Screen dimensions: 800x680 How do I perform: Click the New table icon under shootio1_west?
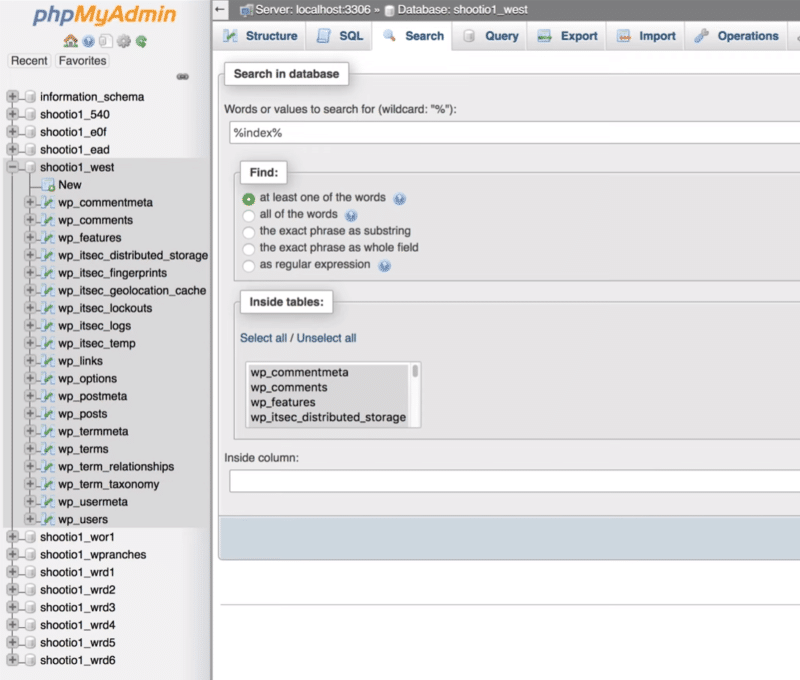48,185
